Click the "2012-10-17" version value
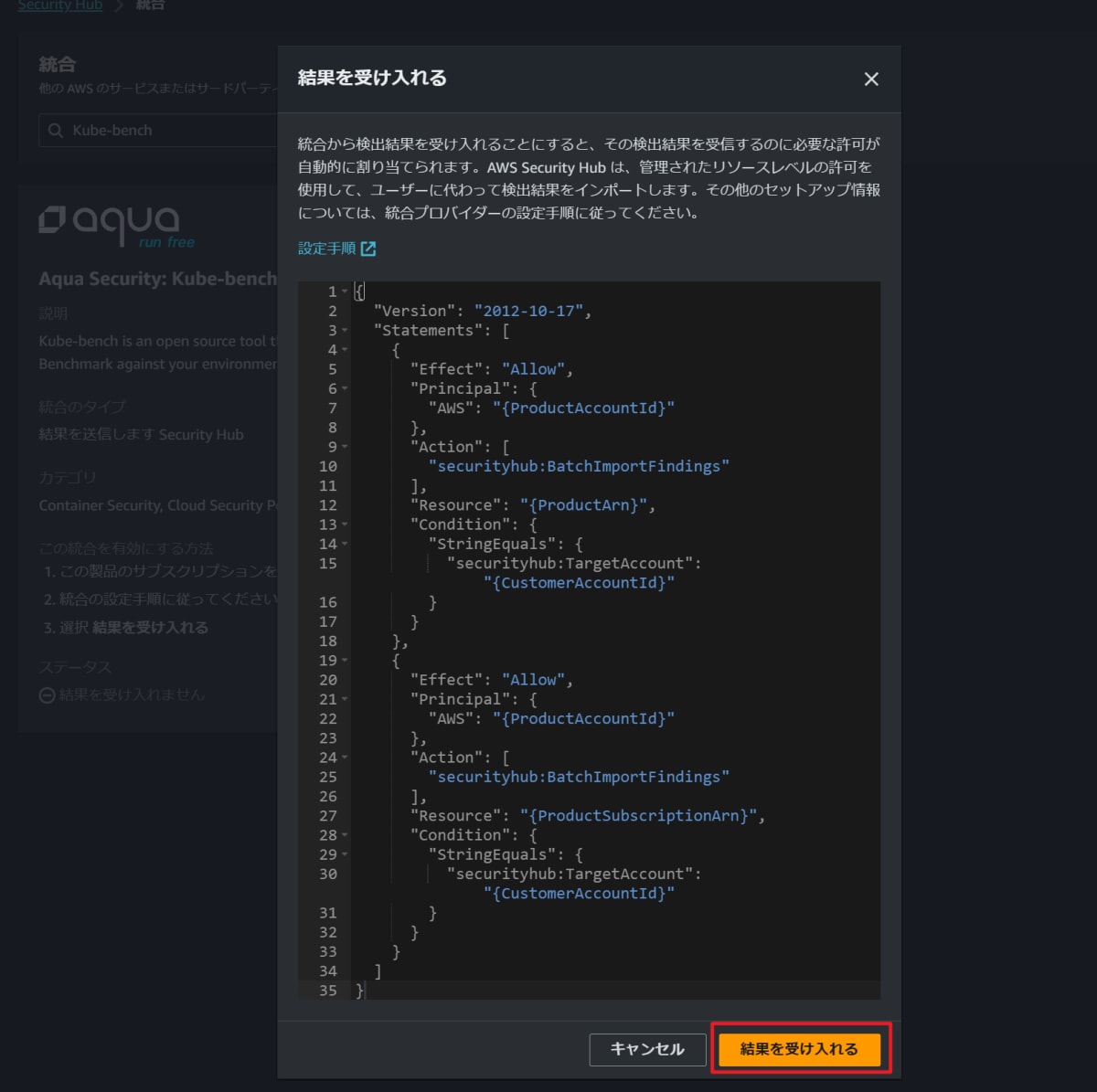Viewport: 1097px width, 1092px height. tap(528, 312)
